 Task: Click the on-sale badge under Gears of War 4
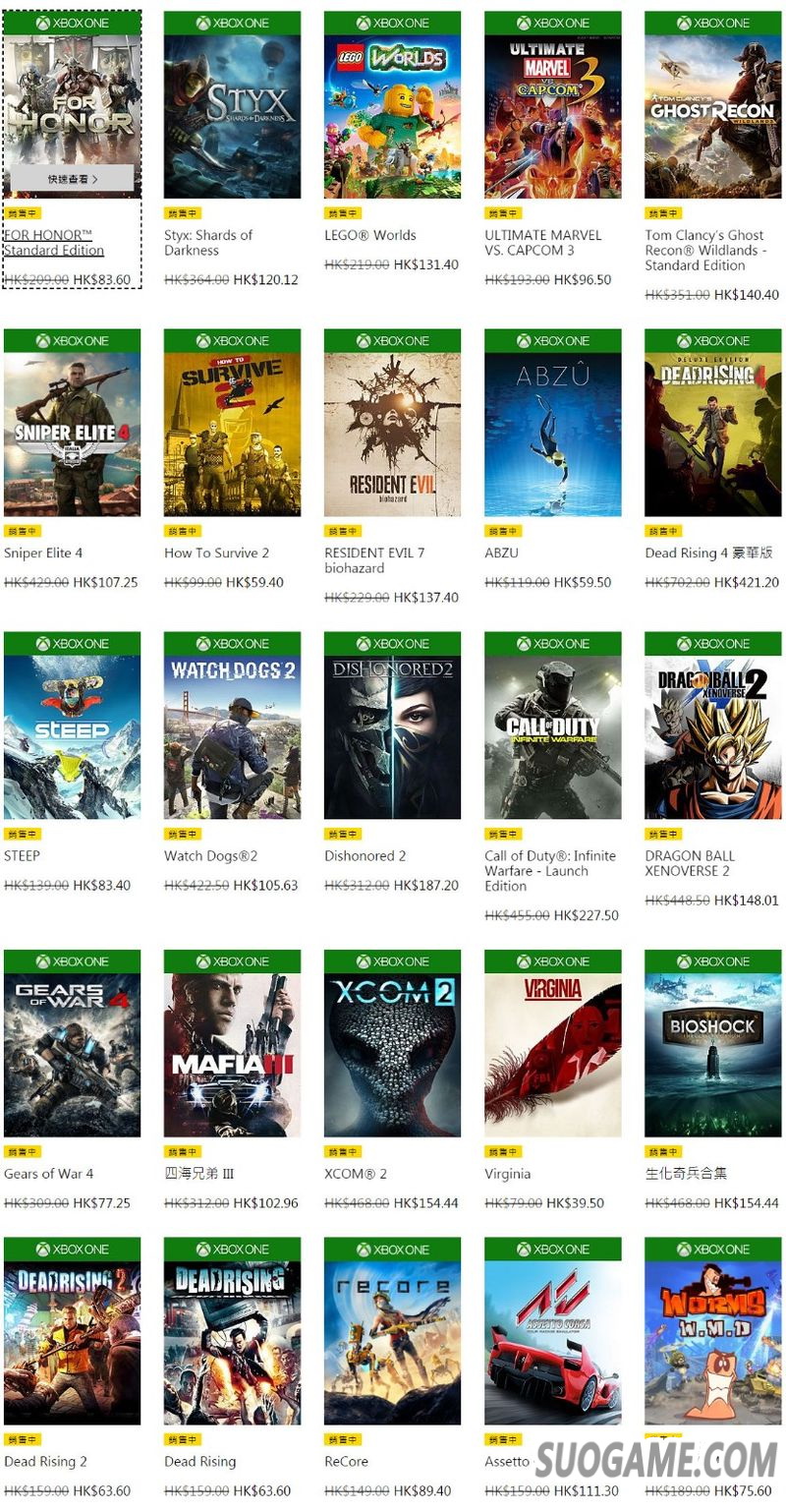point(23,1151)
